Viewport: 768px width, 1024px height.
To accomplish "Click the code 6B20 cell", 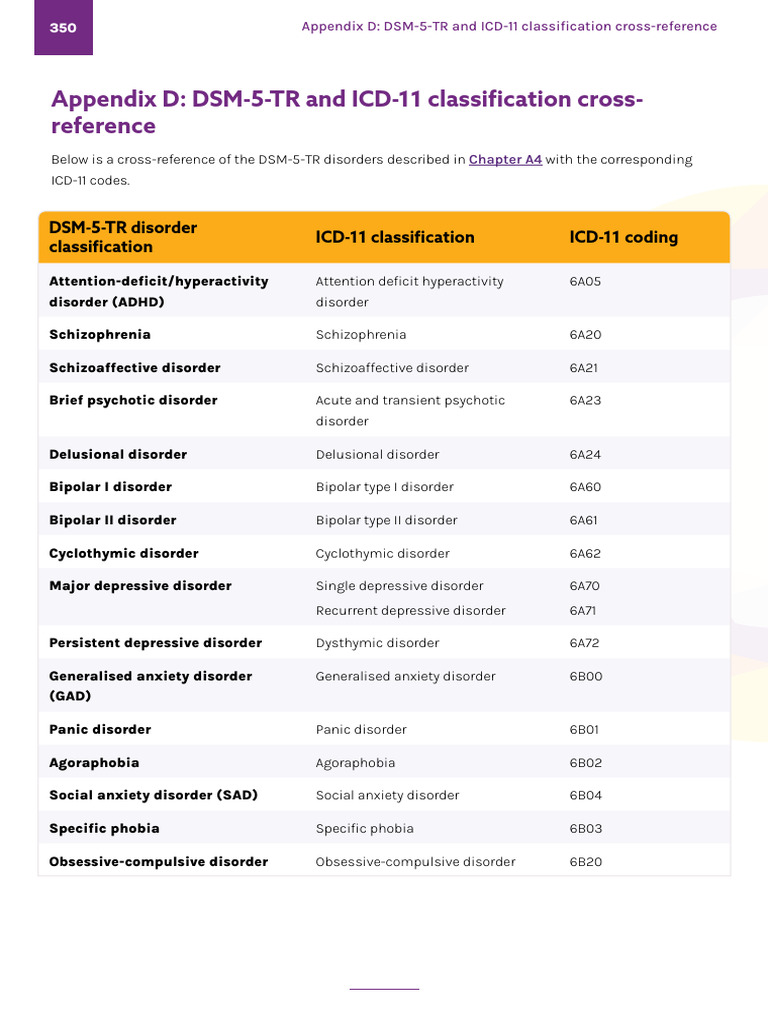I will click(x=585, y=862).
